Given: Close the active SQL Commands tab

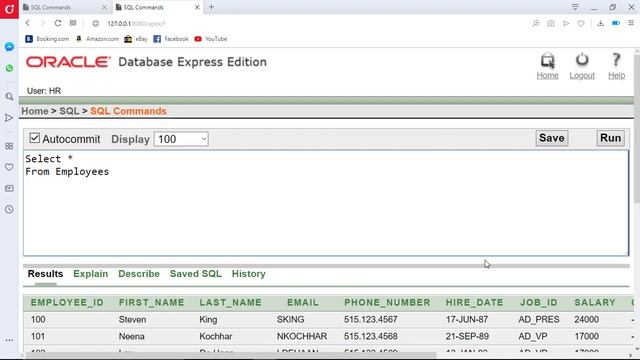Looking at the screenshot, I should pyautogui.click(x=197, y=7).
